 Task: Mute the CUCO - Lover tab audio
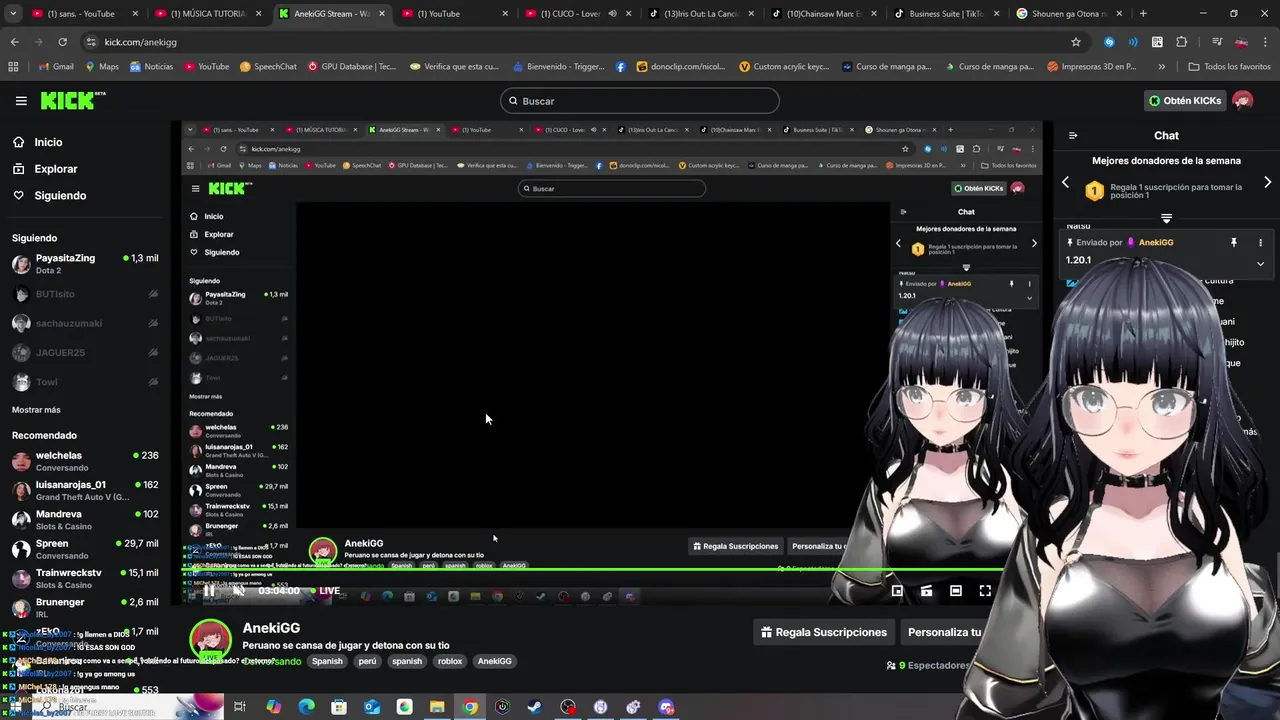pyautogui.click(x=613, y=14)
